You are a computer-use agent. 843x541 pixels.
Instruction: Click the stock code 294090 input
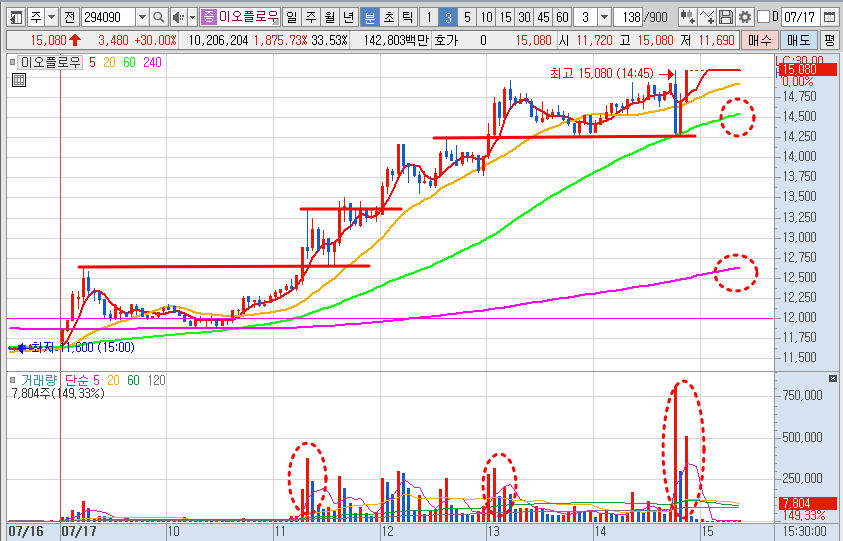(x=108, y=18)
